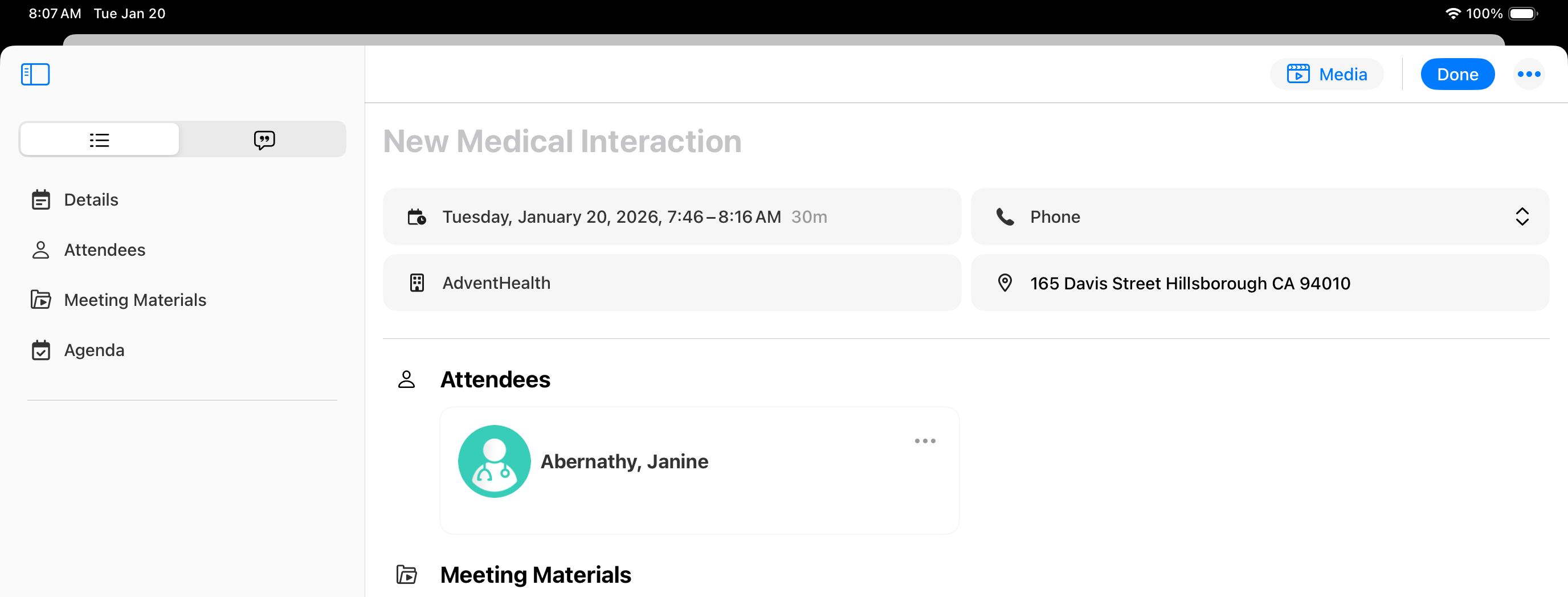The height and width of the screenshot is (597, 1568).
Task: Jump to Attendees section in sidebar
Action: pyautogui.click(x=104, y=250)
